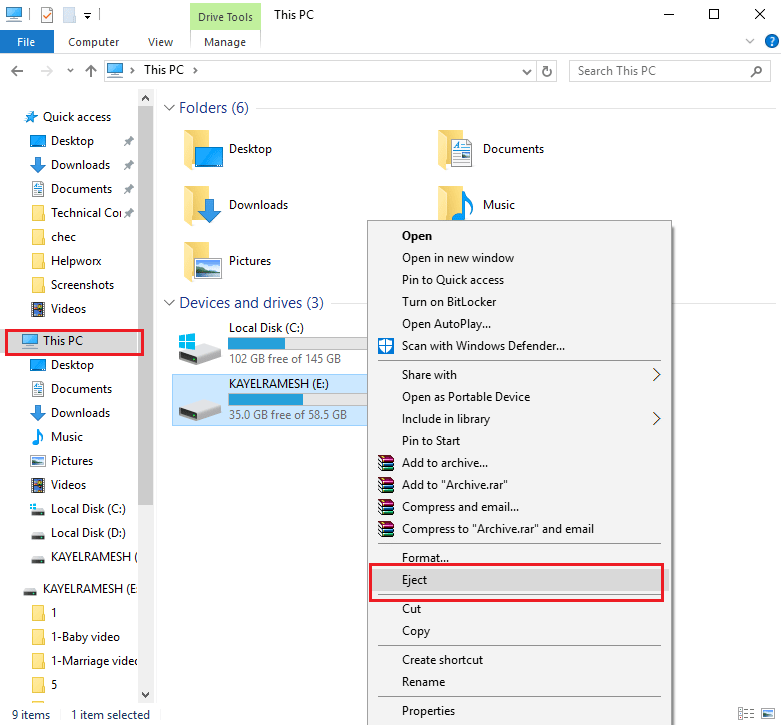Open the Help question mark icon
This screenshot has width=781, height=725.
click(772, 41)
